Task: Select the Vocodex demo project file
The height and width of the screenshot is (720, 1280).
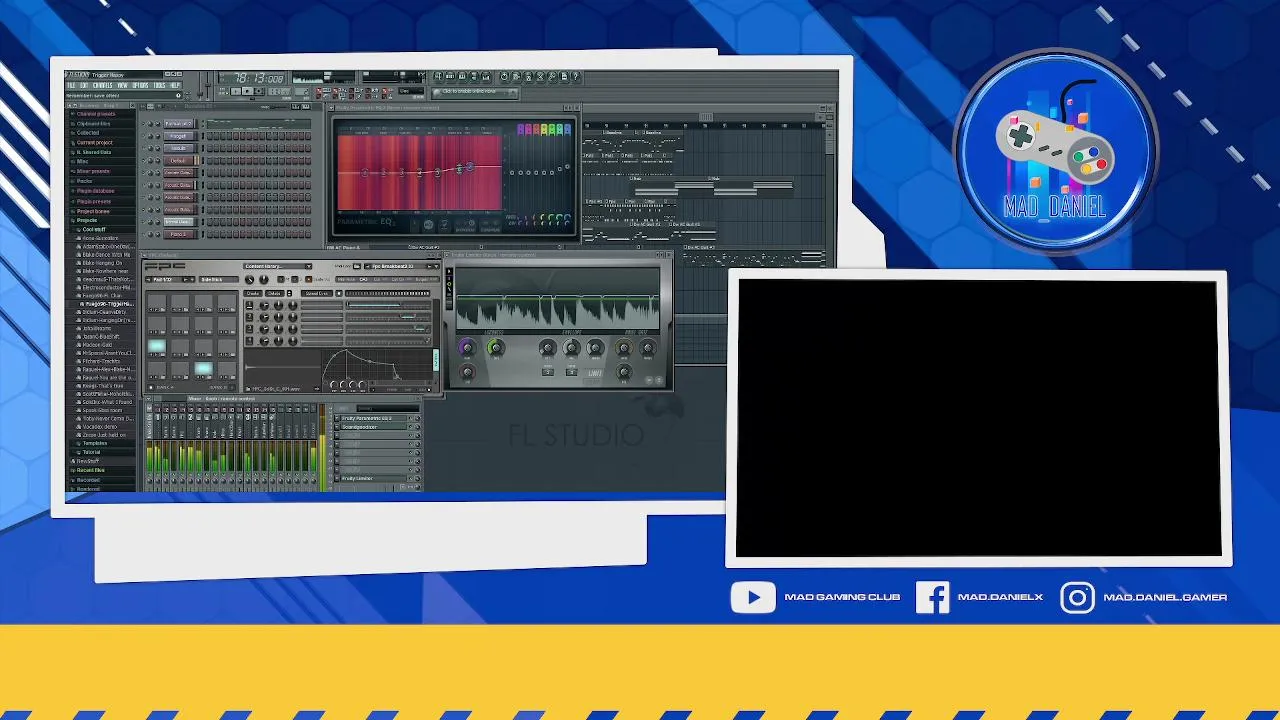Action: (x=100, y=427)
